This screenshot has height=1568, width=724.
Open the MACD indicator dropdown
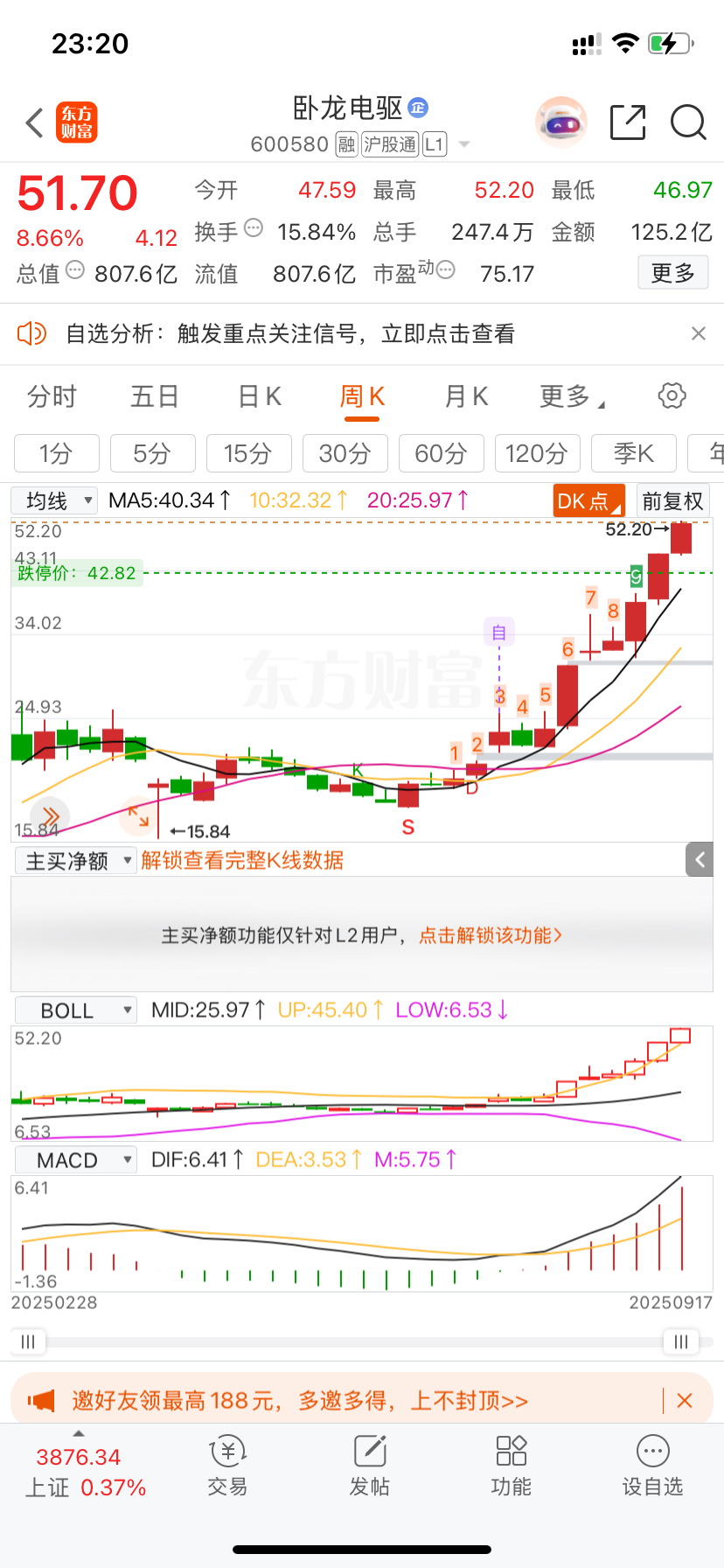click(76, 1160)
